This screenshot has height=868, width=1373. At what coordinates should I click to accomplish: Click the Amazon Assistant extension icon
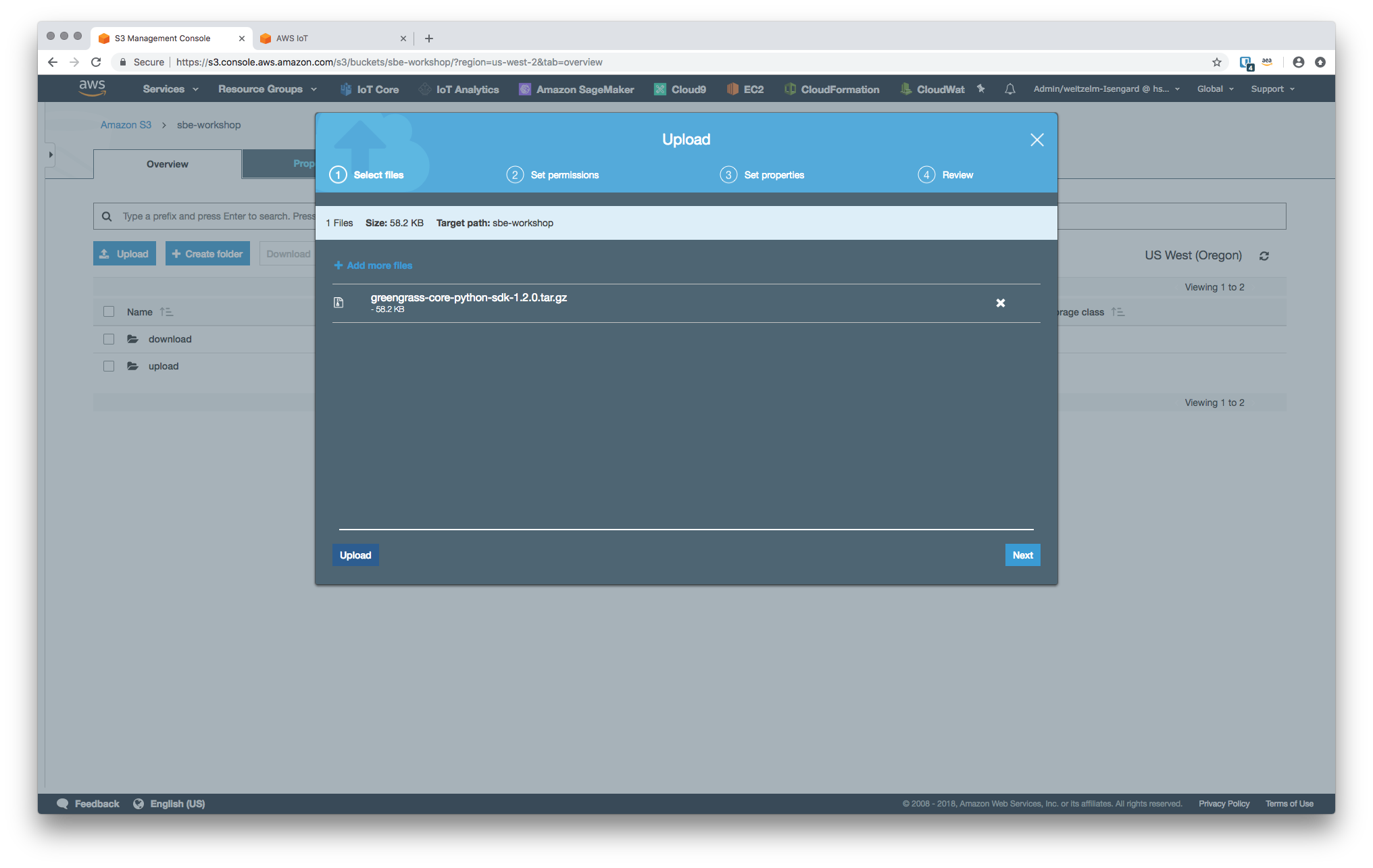pyautogui.click(x=1267, y=62)
